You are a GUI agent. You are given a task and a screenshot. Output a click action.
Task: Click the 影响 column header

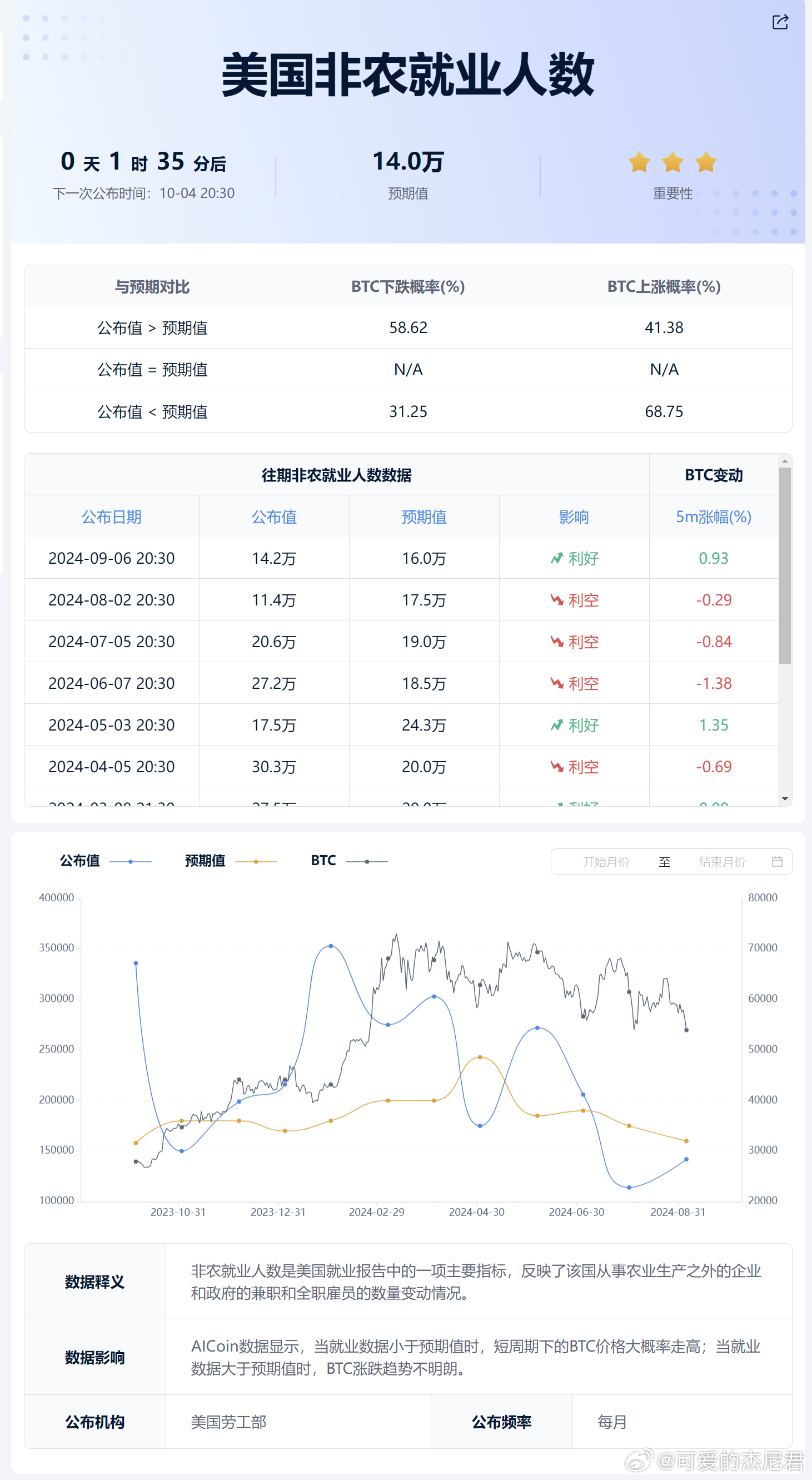[x=574, y=517]
